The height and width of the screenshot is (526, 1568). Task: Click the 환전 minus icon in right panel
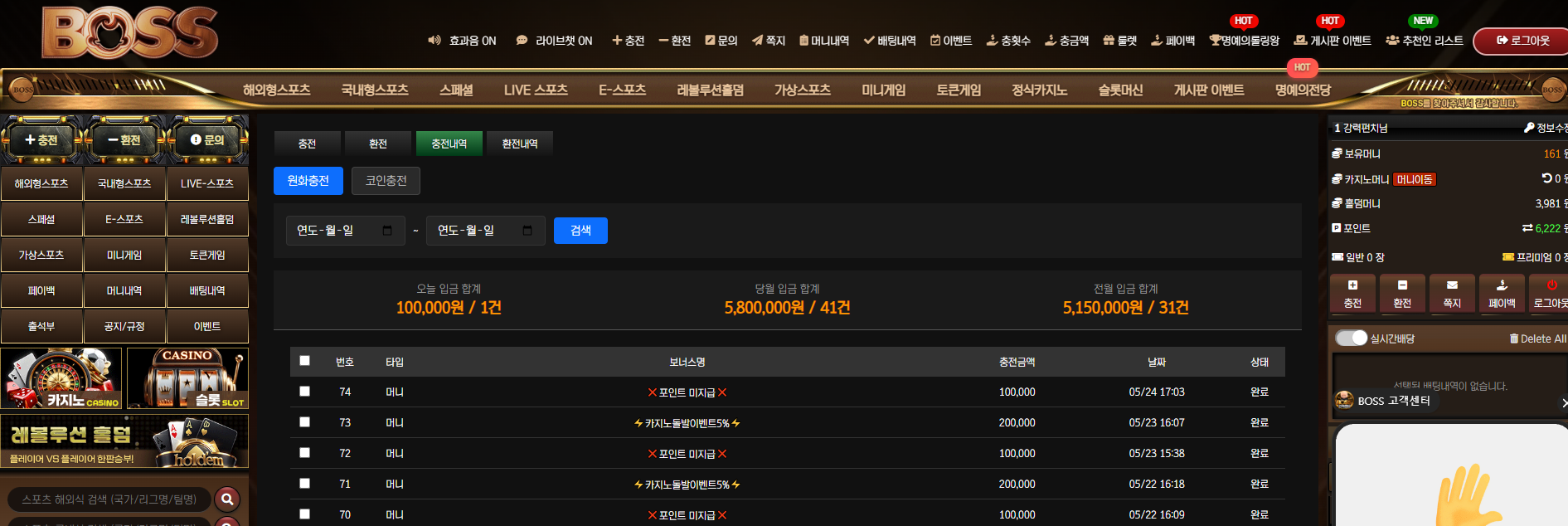click(1402, 285)
